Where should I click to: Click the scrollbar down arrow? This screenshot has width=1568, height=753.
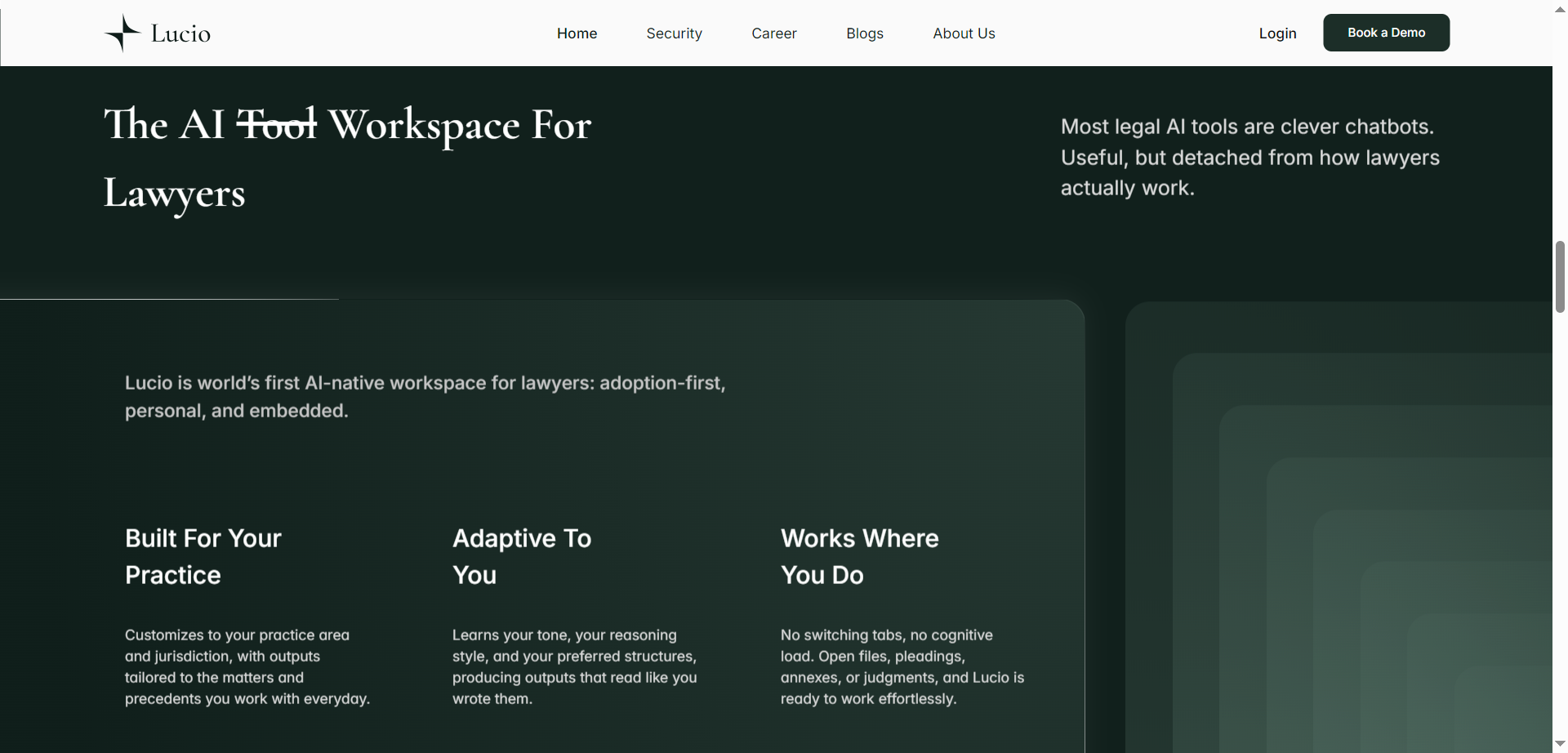1559,744
